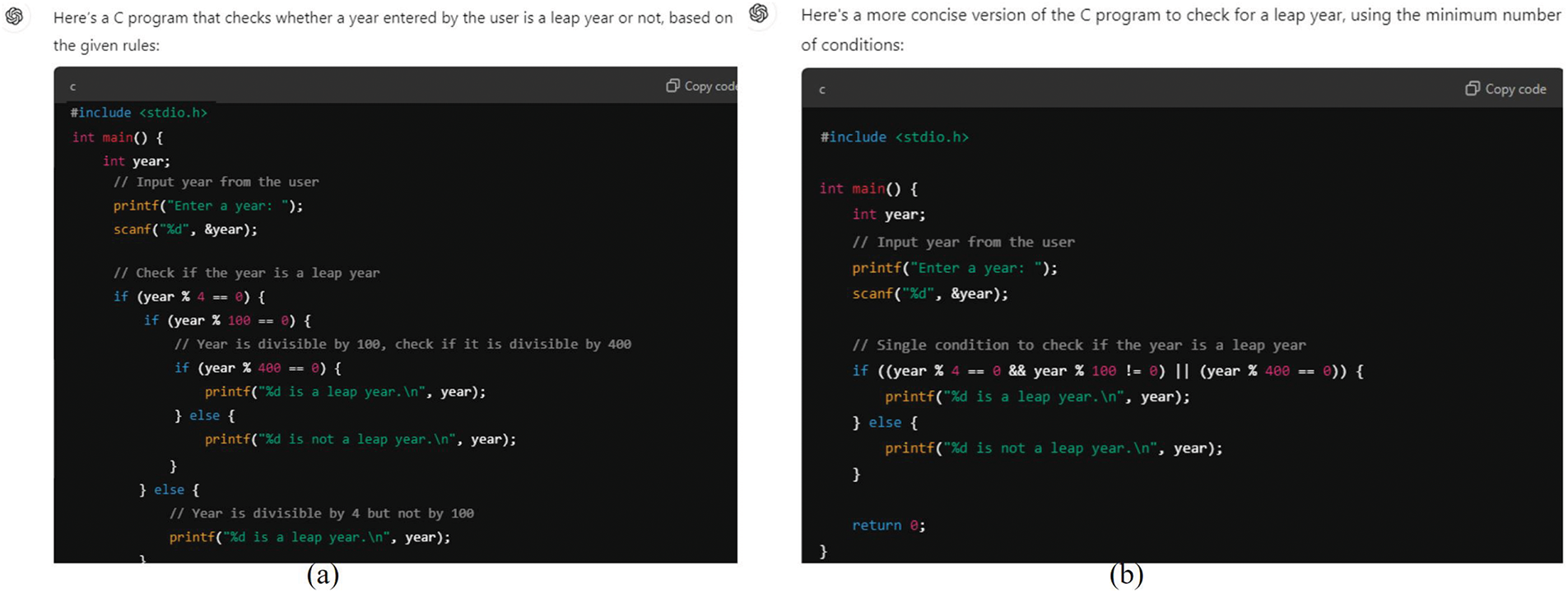Click the figure label (b) below the right panel
Screen dimensions: 1568x593
pos(1126,576)
